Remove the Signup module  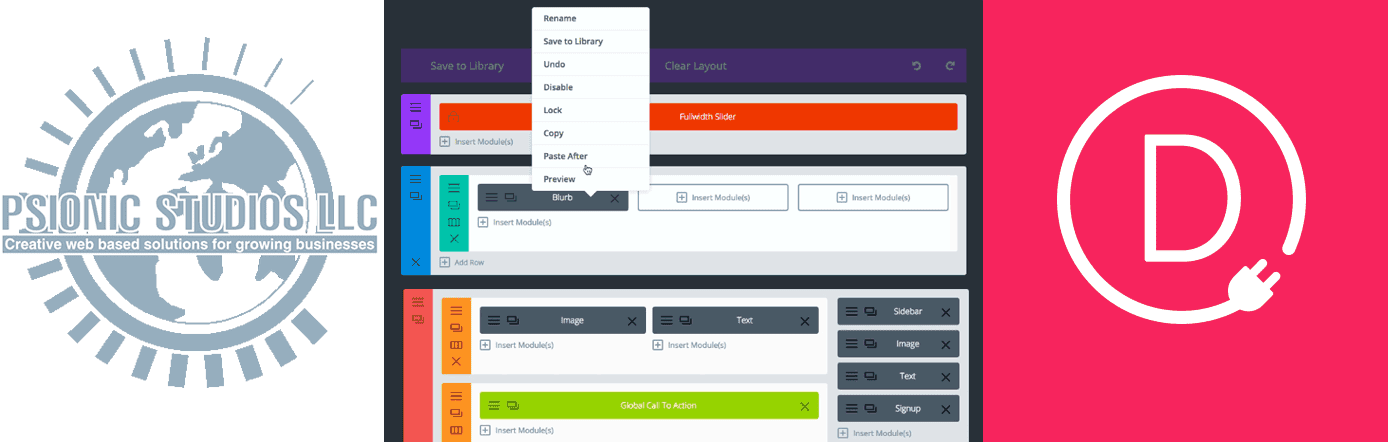pos(946,408)
